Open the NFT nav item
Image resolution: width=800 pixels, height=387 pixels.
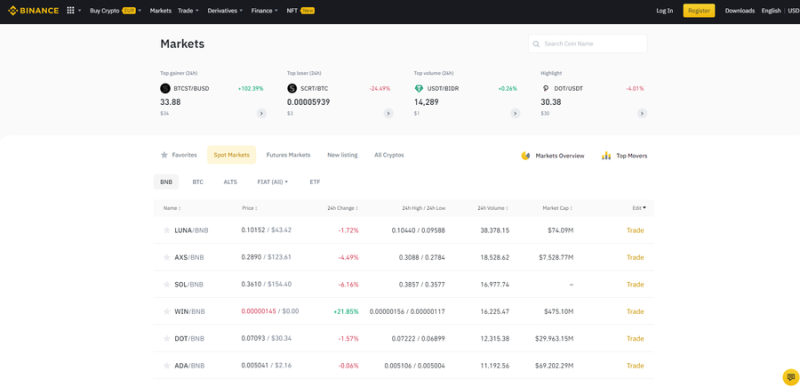301,10
